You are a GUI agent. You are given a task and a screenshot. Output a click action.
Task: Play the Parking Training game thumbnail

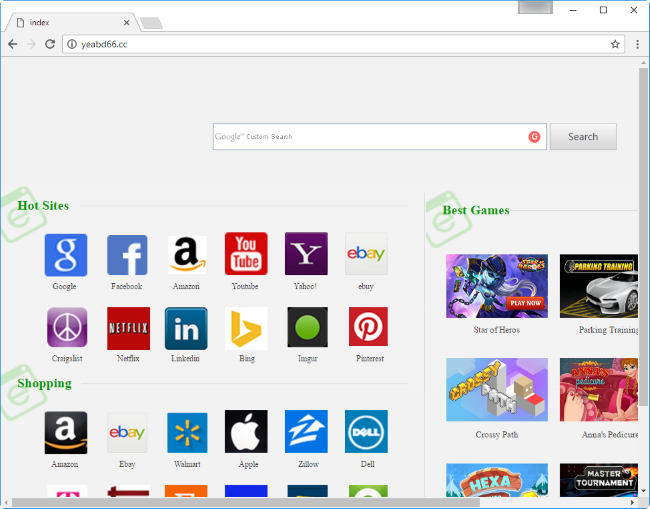click(x=599, y=286)
